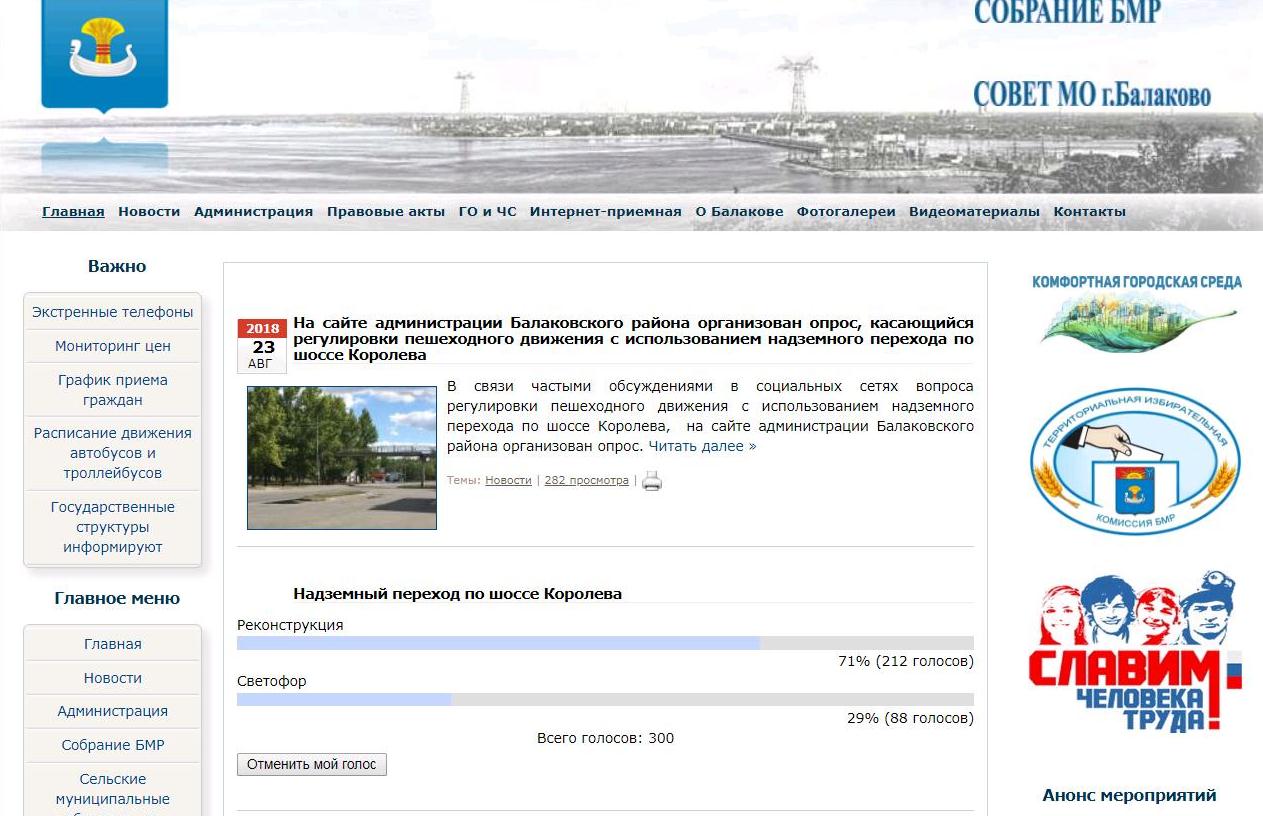
Task: Select Фотогалереи in the top menu
Action: click(846, 212)
